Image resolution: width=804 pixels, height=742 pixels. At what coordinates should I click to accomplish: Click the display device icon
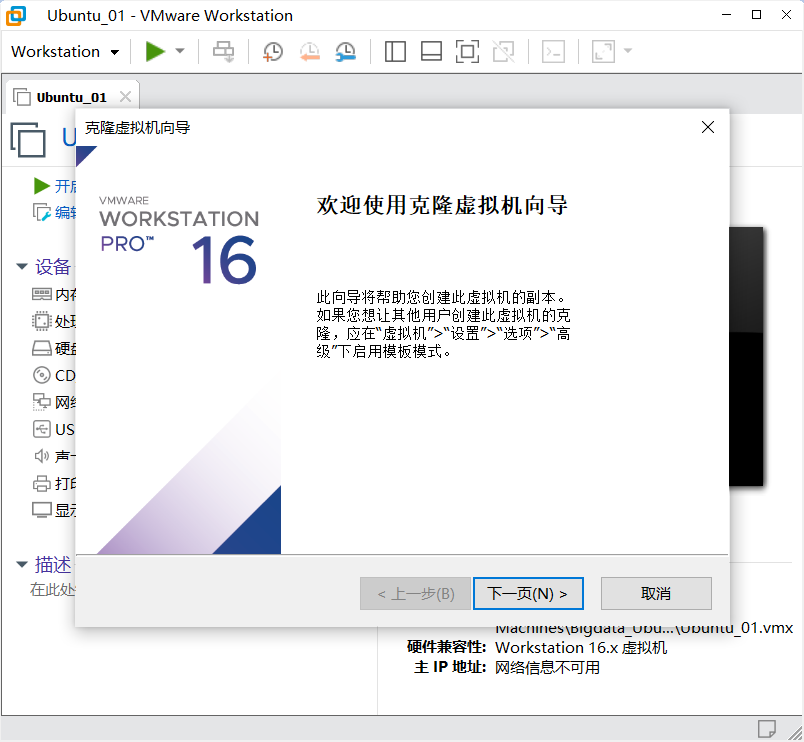click(42, 510)
